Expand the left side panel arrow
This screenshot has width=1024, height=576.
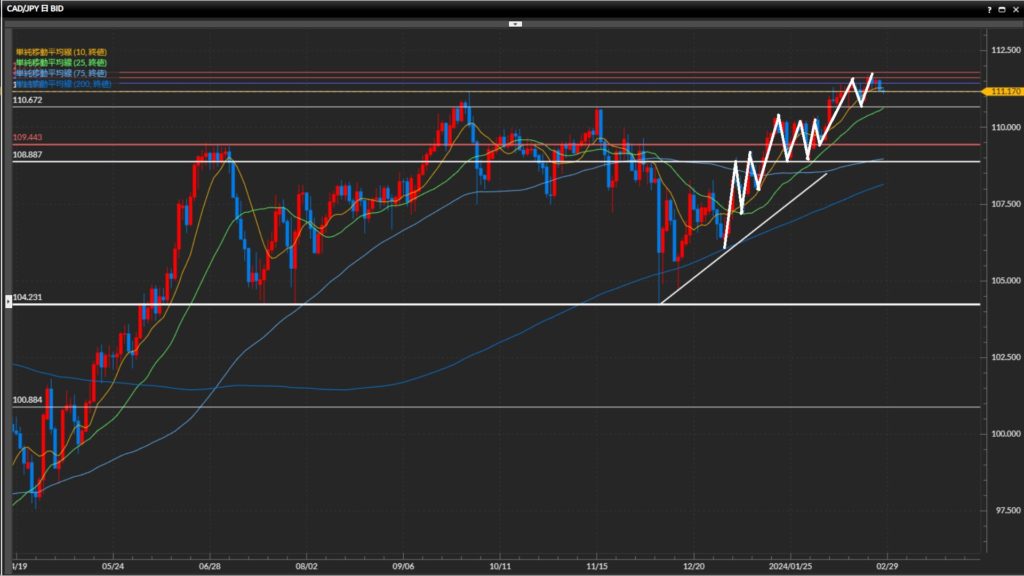(x=9, y=299)
